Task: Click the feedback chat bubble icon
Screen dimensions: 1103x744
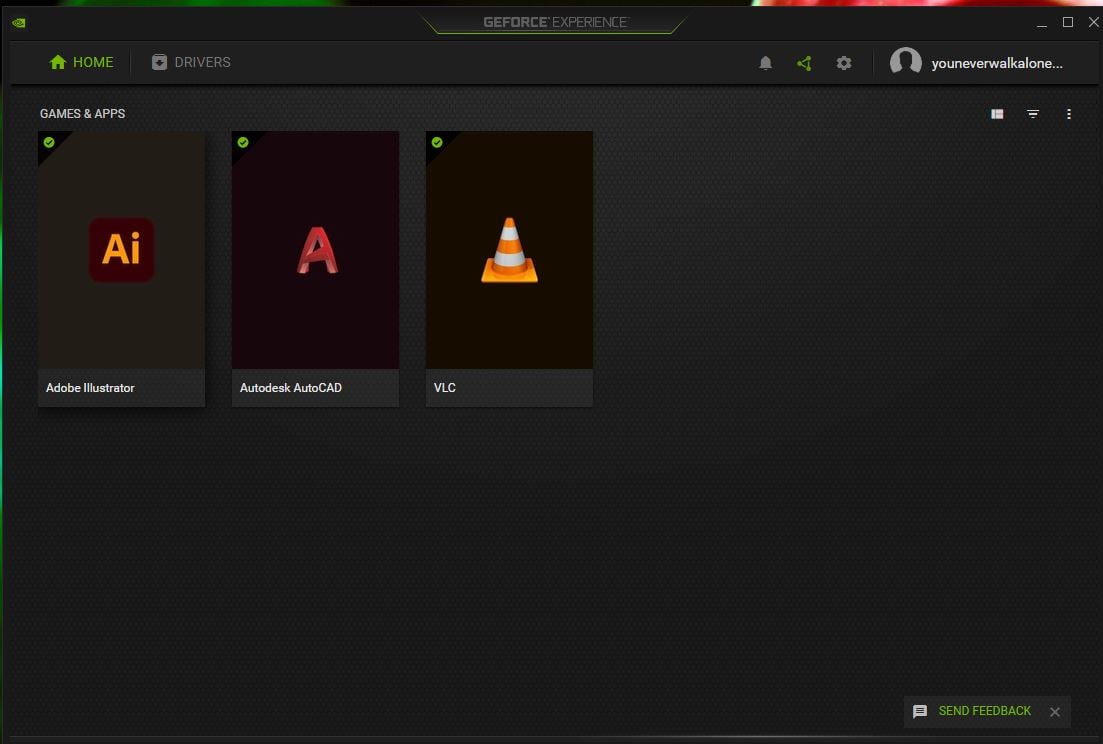Action: coord(919,712)
